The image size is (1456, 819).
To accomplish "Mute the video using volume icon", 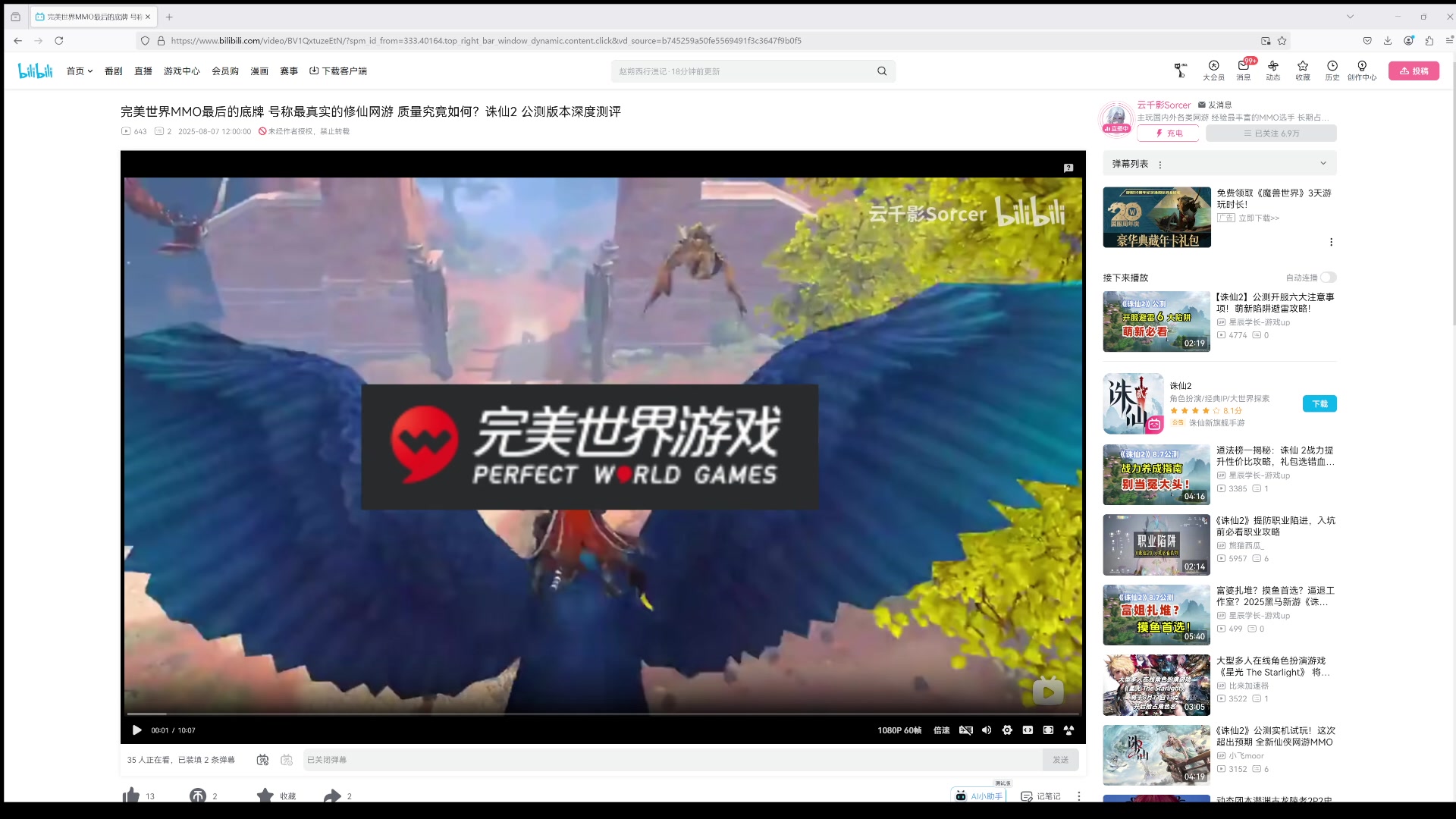I will click(x=987, y=730).
